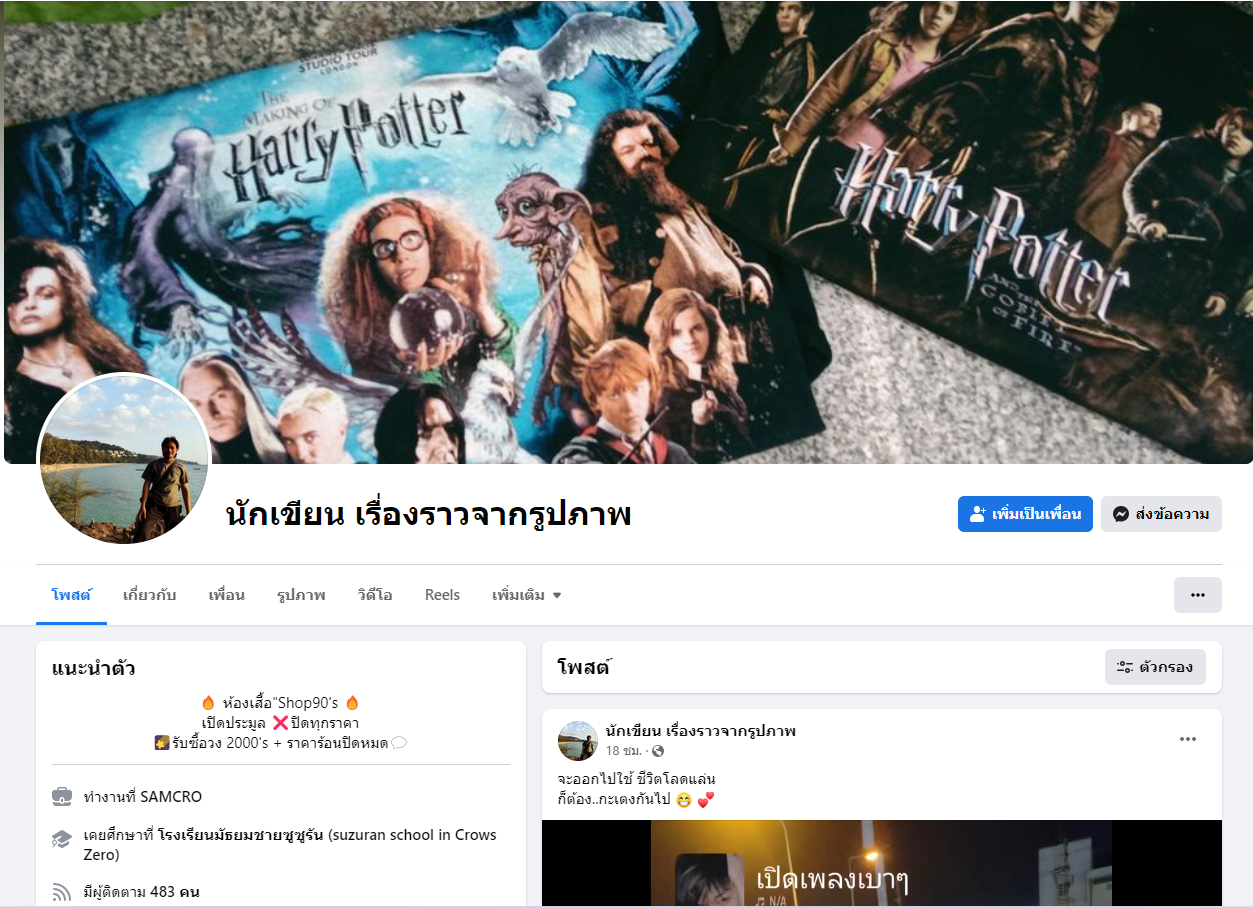
Task: Click the profile name นักเขียน เรื่องราวจากรูปภาพ heading
Action: tap(428, 515)
